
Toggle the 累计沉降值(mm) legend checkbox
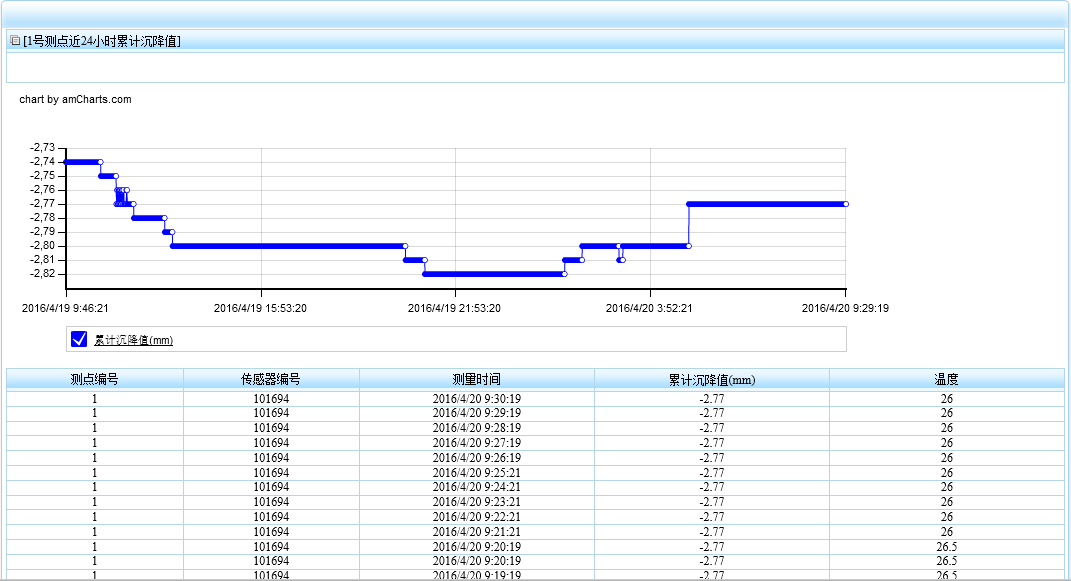point(80,340)
